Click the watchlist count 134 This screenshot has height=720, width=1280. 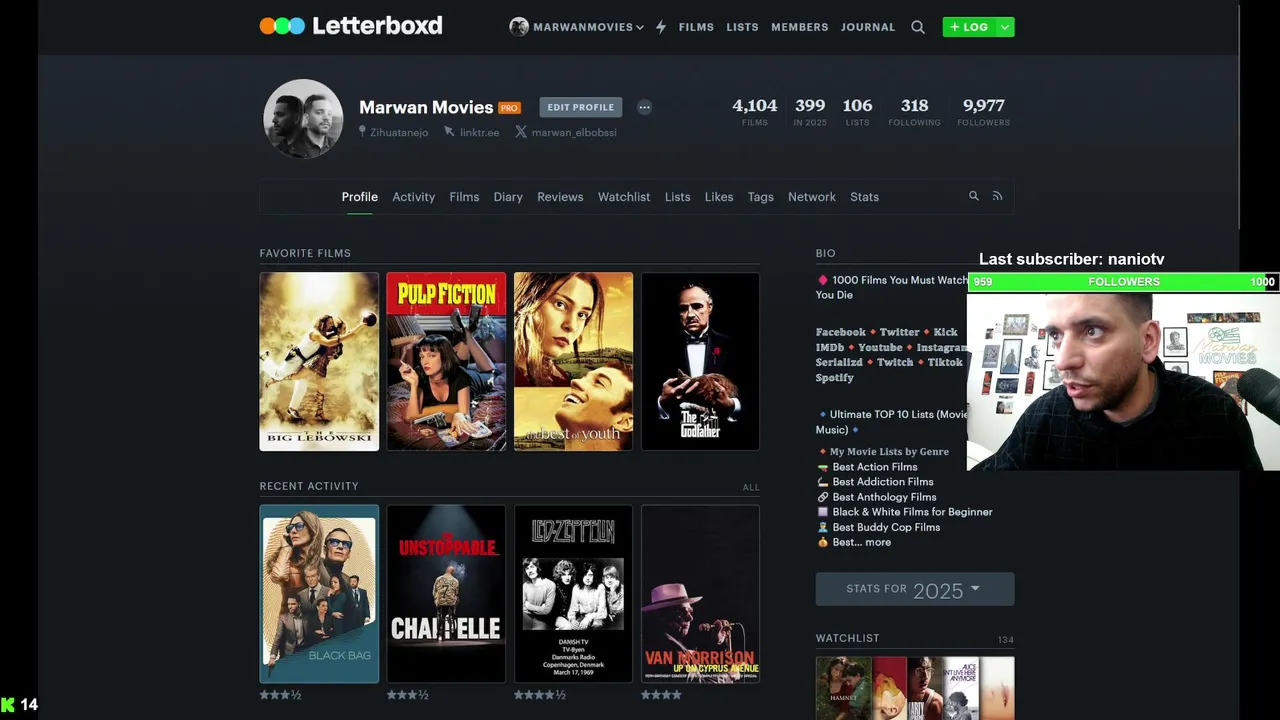(1005, 640)
